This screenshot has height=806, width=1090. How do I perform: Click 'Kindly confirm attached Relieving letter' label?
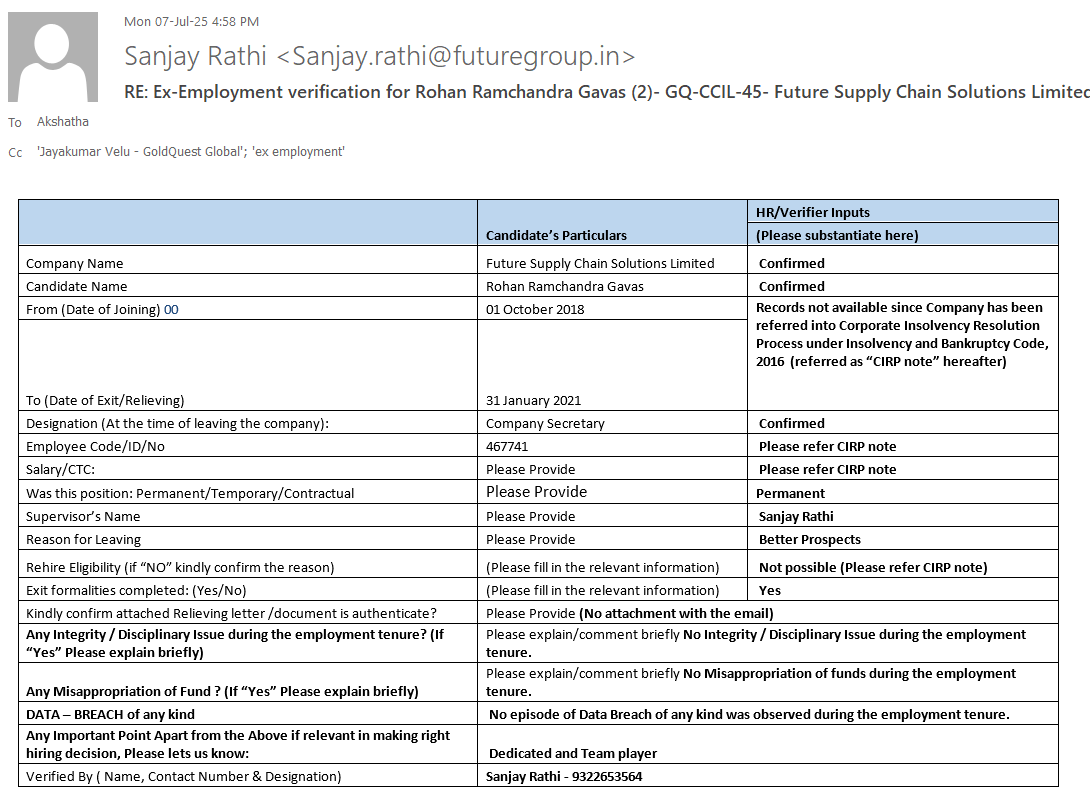231,613
